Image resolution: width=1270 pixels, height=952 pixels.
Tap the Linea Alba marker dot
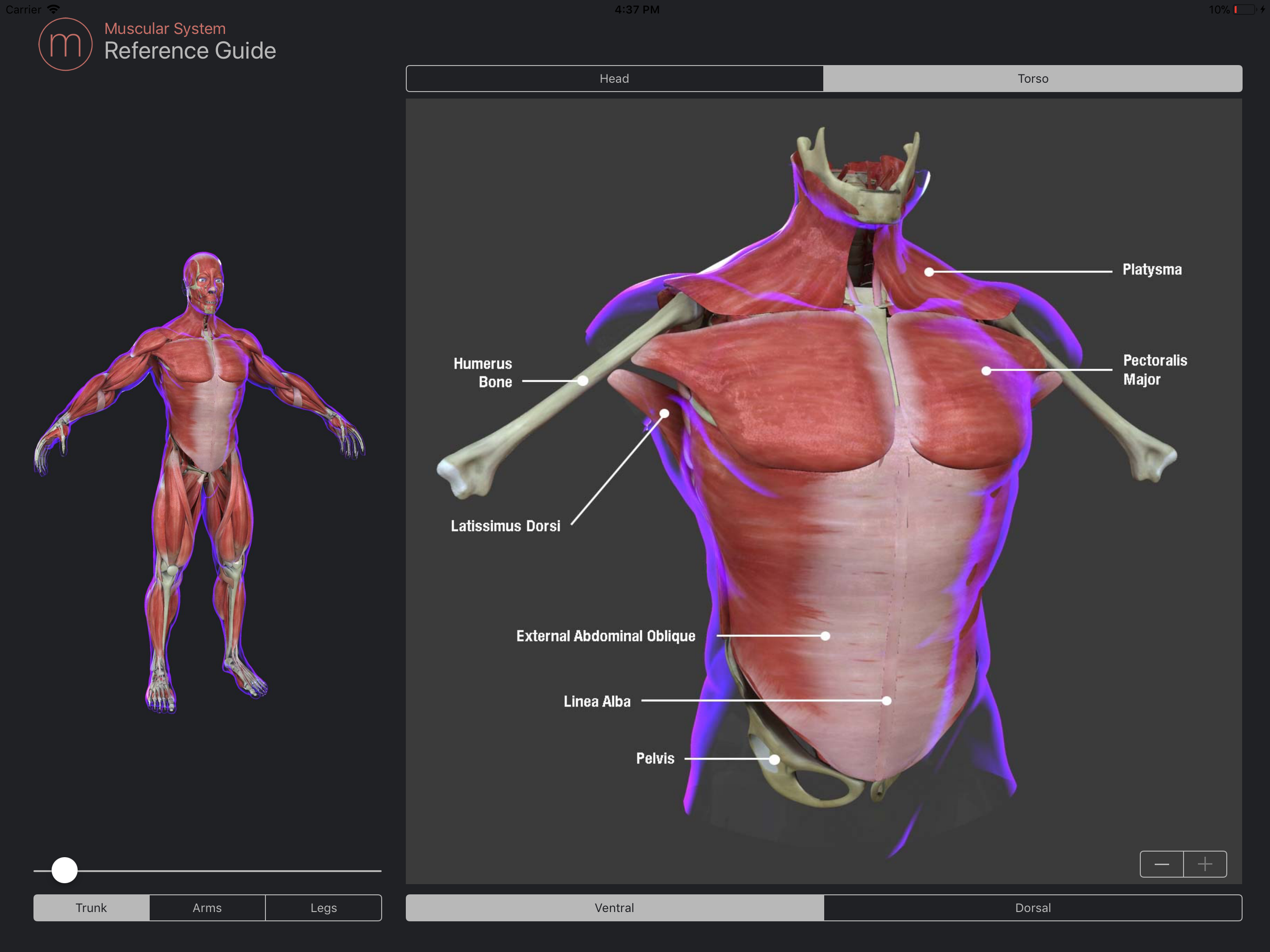(x=886, y=701)
